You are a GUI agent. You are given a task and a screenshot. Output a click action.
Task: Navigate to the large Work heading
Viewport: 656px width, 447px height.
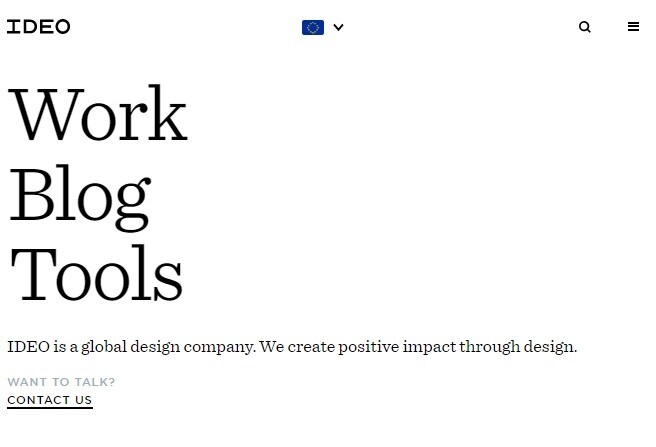(98, 115)
